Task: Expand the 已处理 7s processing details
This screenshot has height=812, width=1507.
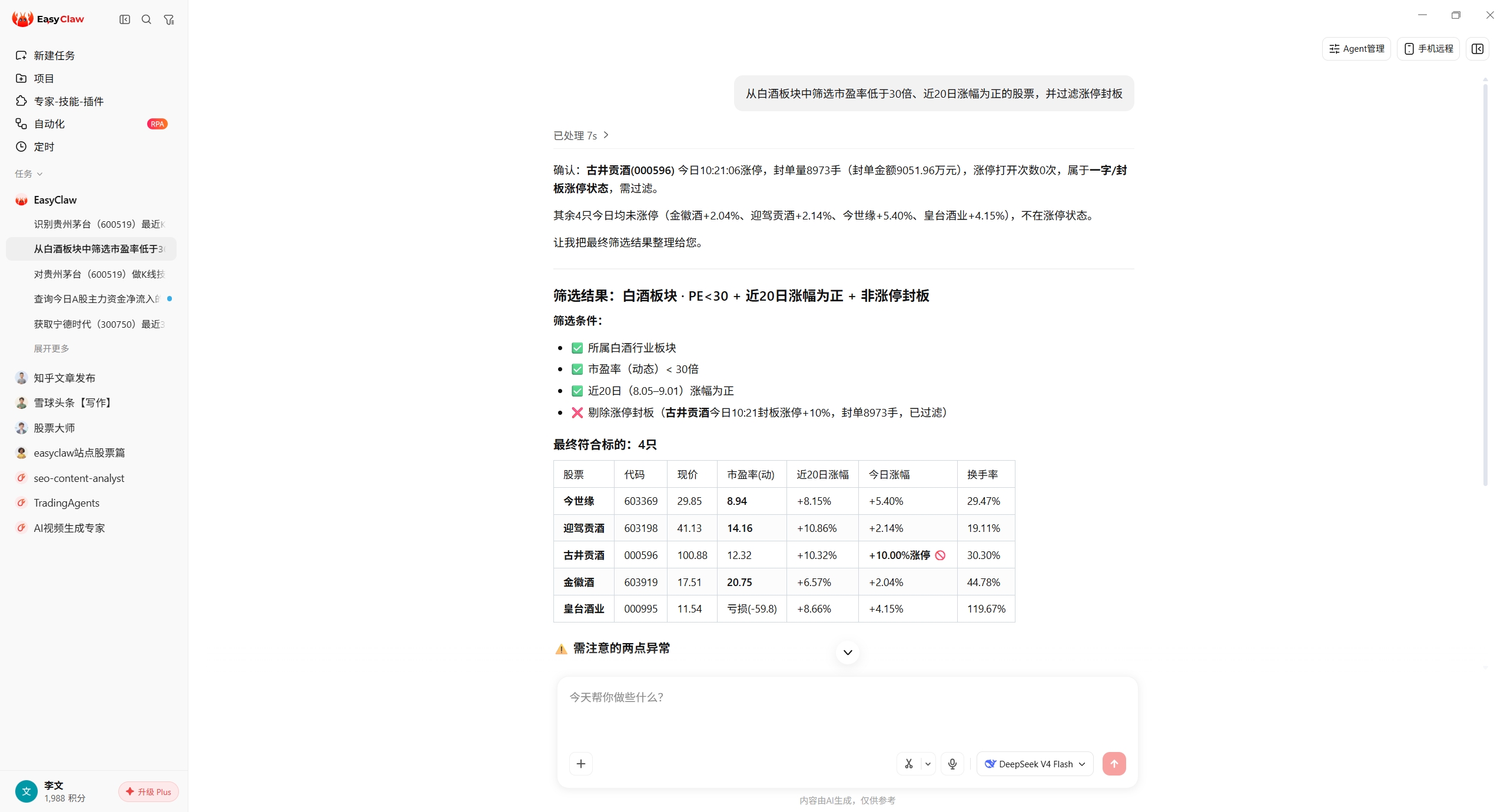Action: [x=581, y=135]
